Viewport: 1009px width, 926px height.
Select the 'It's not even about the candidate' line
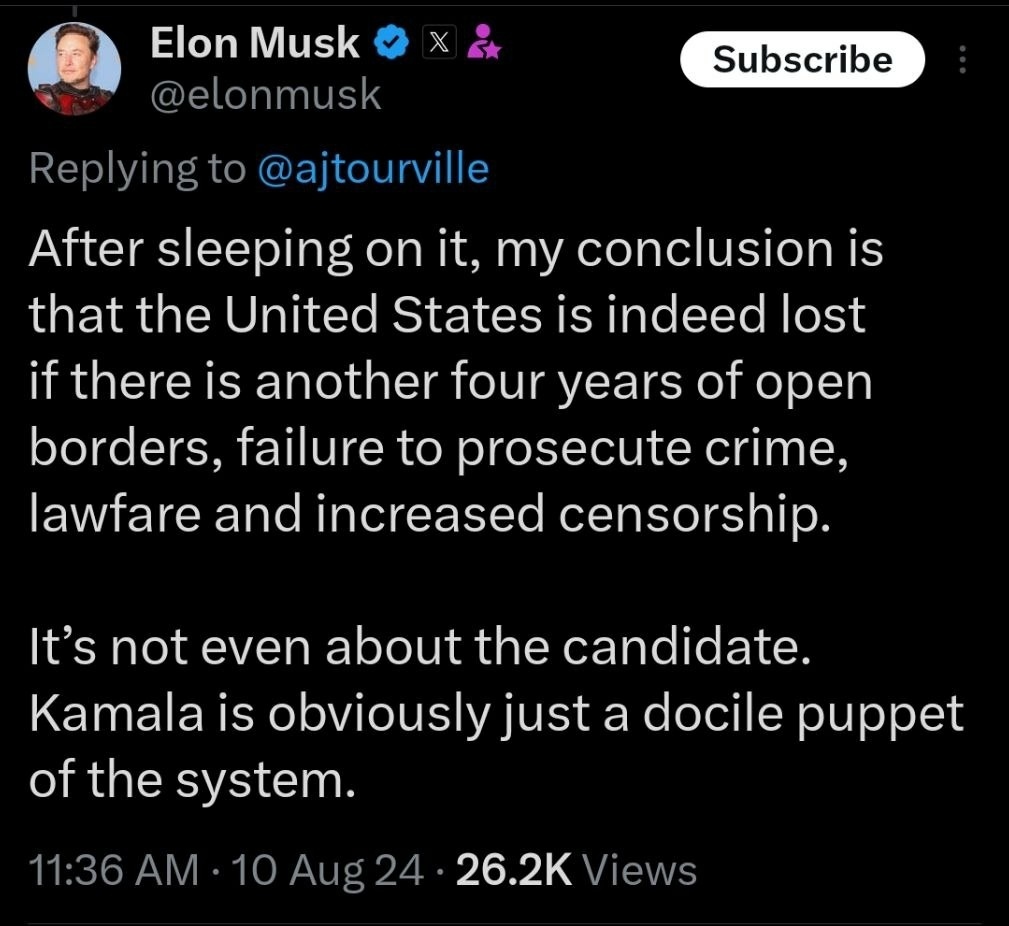[x=417, y=649]
